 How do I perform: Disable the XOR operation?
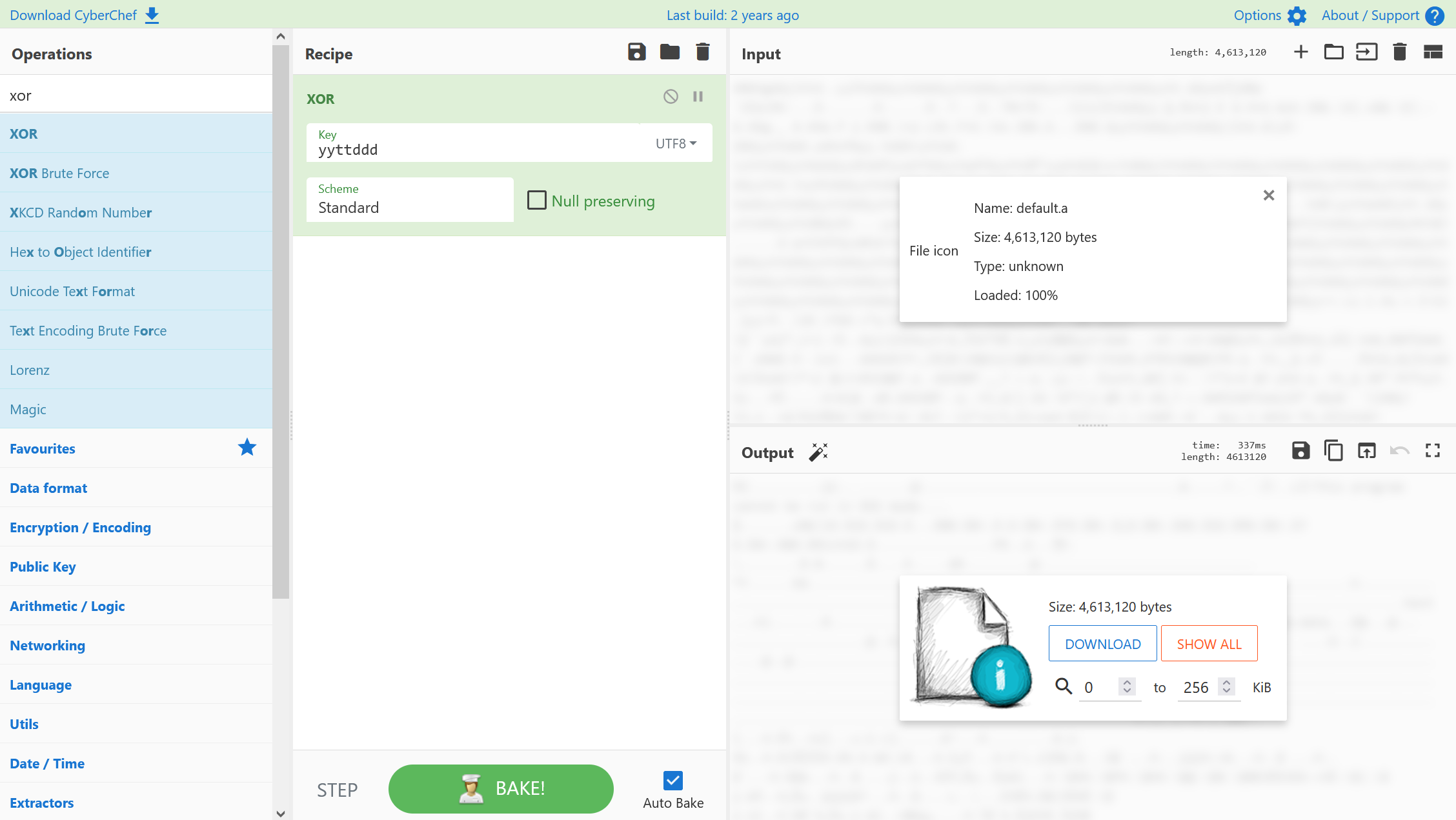point(671,97)
